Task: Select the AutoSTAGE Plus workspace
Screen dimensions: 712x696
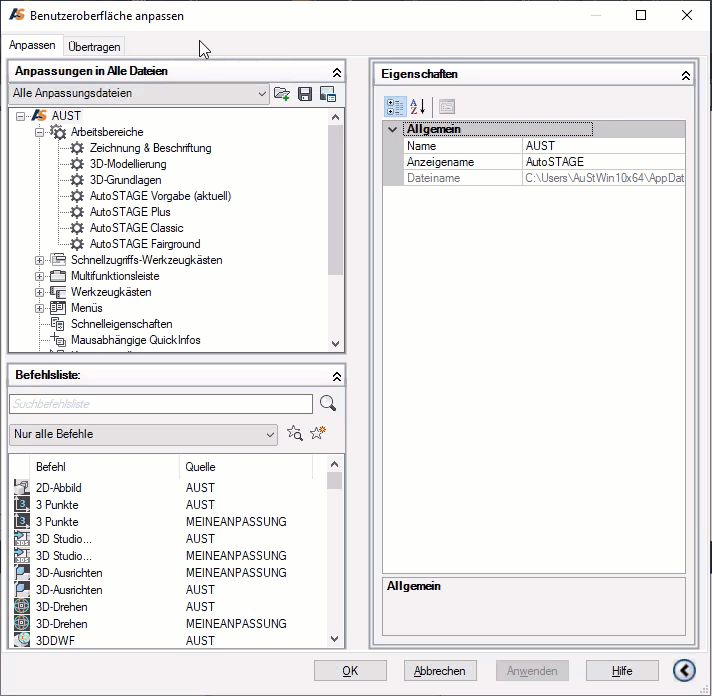Action: coord(130,212)
